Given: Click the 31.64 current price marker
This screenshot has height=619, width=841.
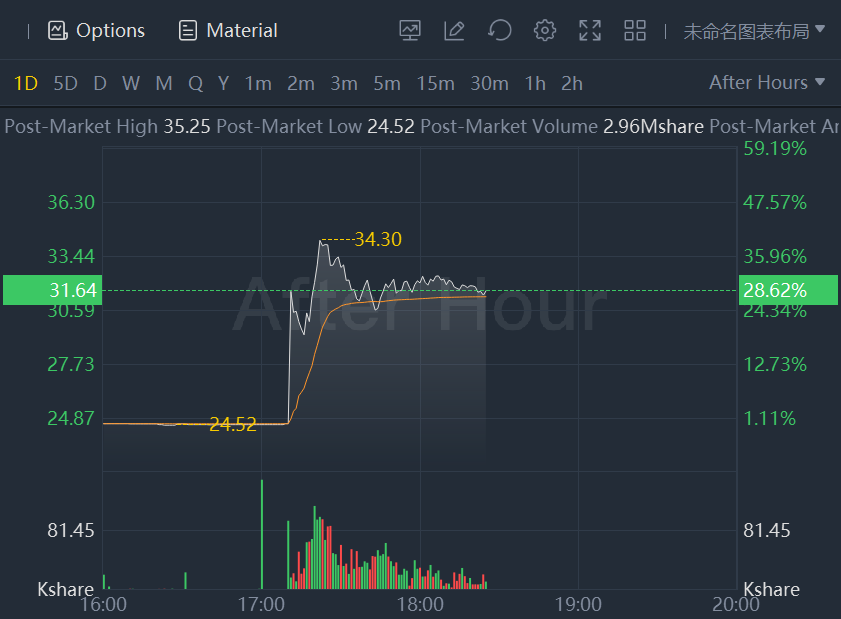Looking at the screenshot, I should (53, 290).
